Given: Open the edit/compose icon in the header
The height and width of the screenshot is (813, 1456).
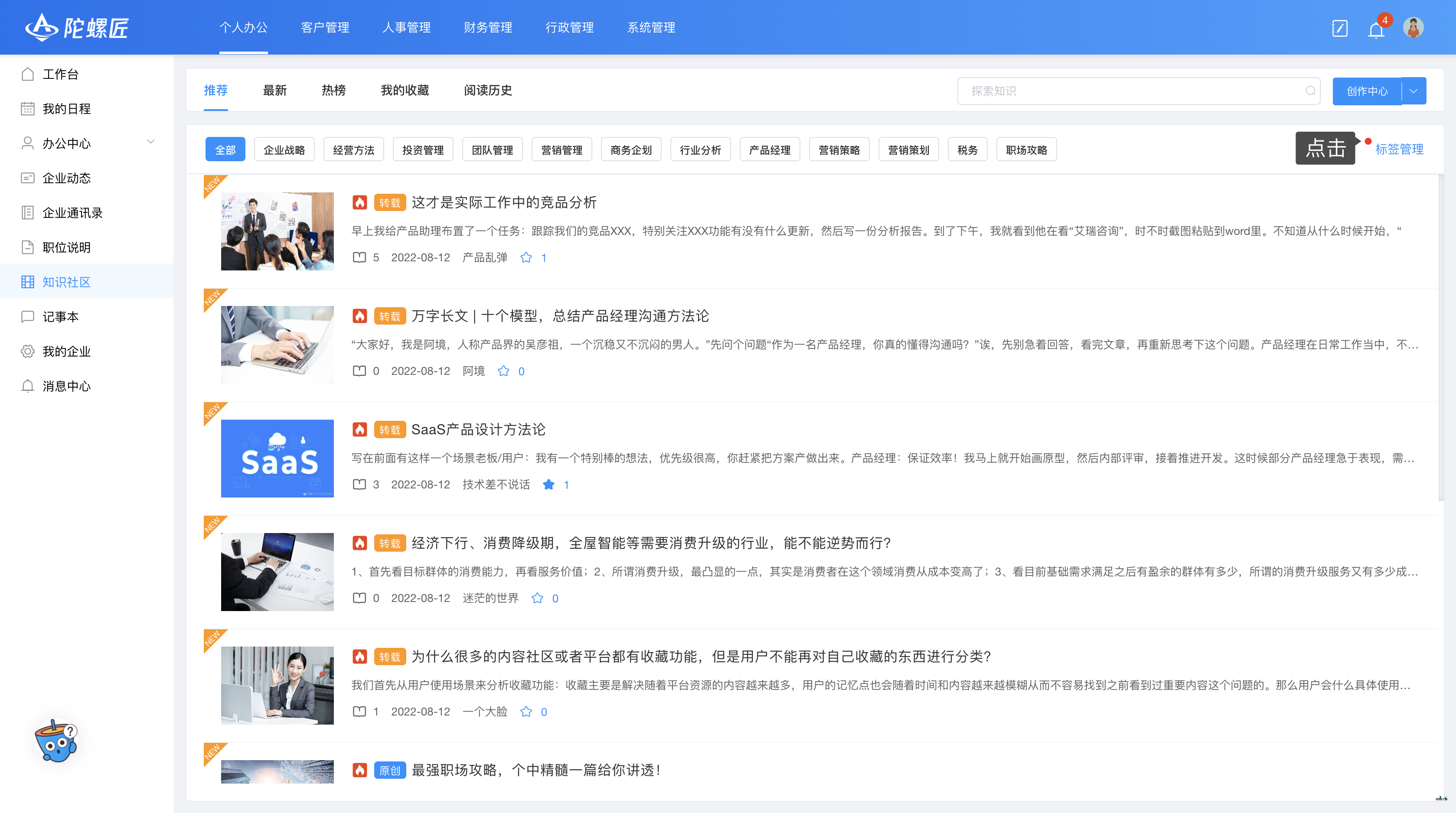Looking at the screenshot, I should [x=1339, y=28].
